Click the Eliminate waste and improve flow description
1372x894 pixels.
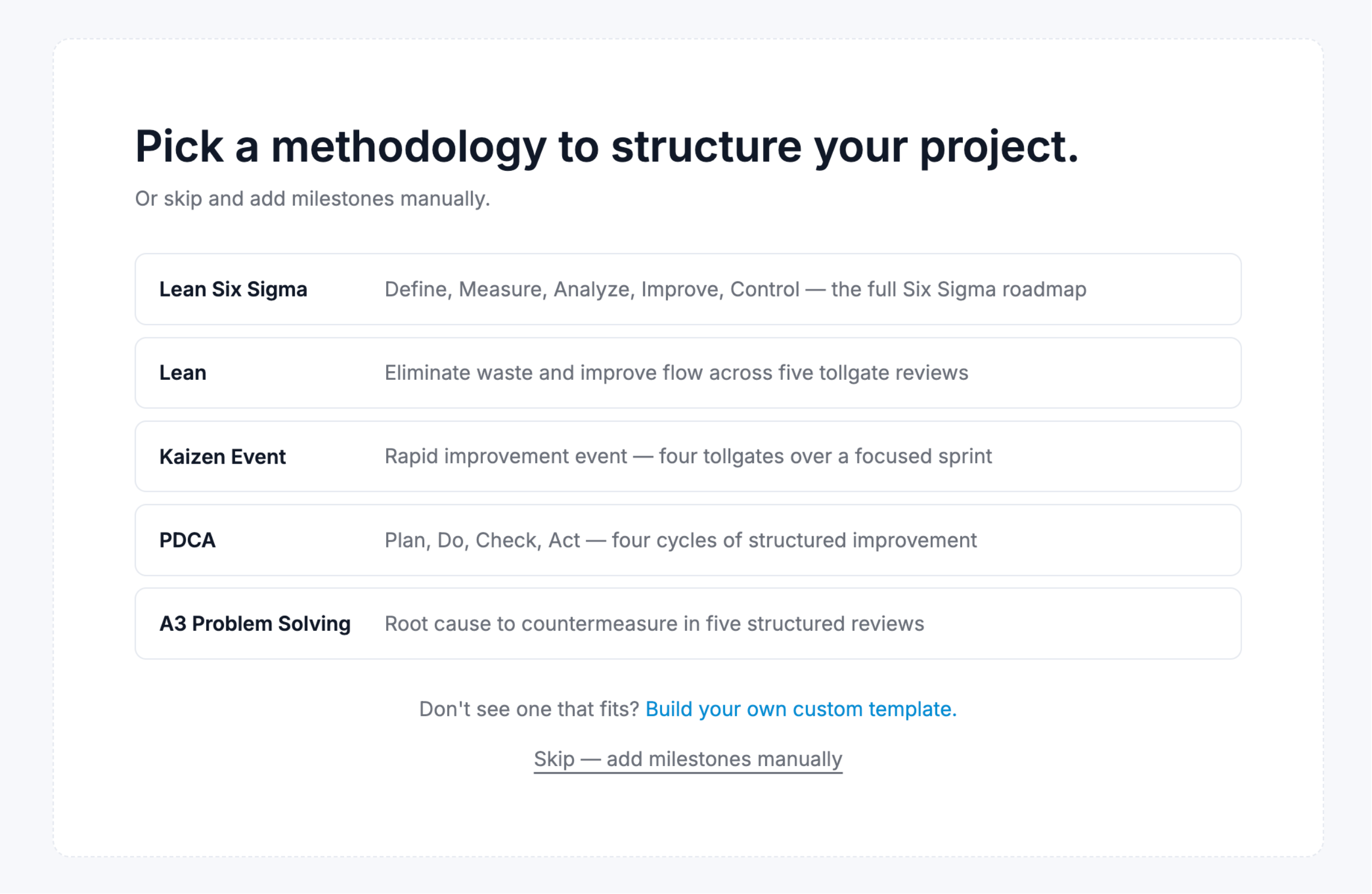click(676, 373)
